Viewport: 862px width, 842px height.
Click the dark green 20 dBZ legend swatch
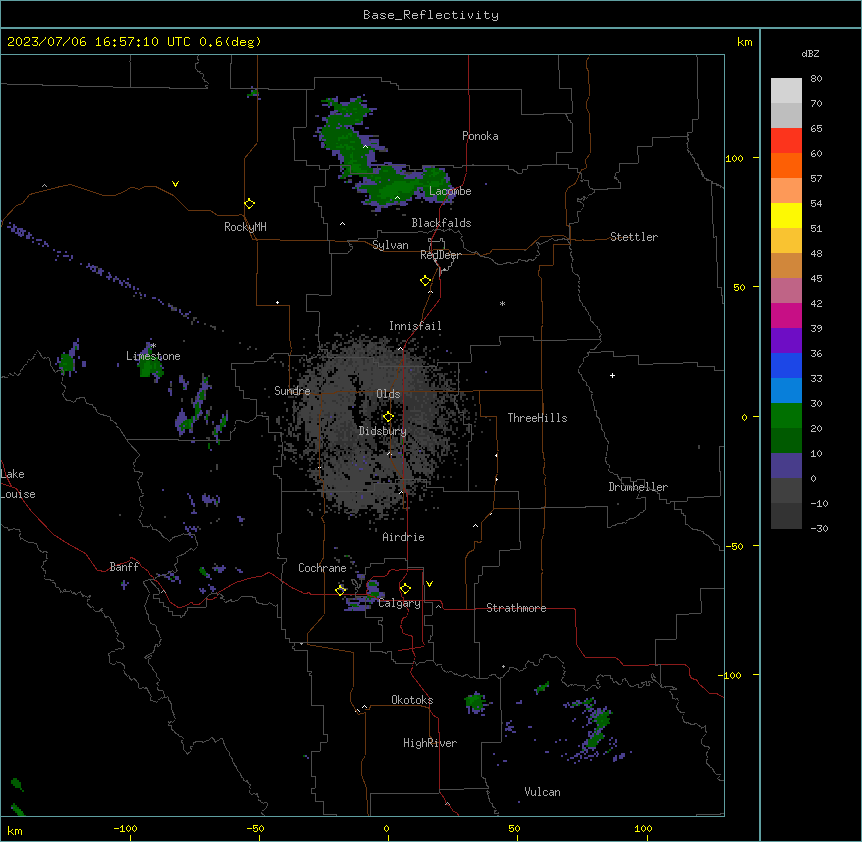[786, 440]
